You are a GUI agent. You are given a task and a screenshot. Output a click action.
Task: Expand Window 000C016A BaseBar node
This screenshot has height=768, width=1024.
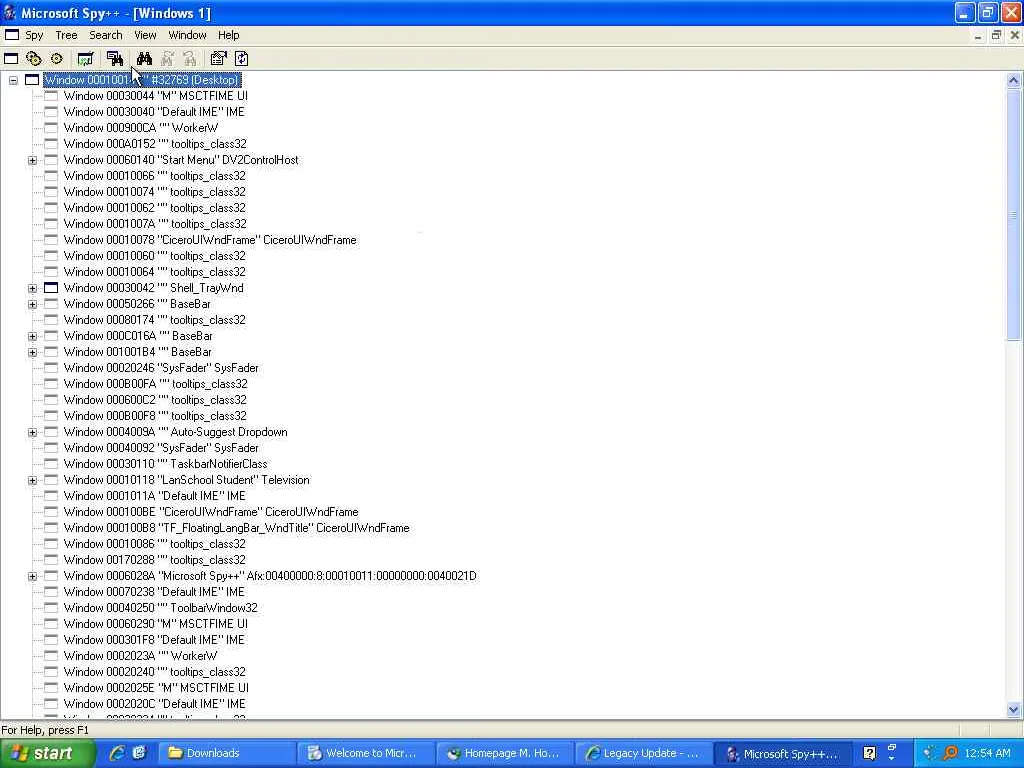click(x=32, y=336)
